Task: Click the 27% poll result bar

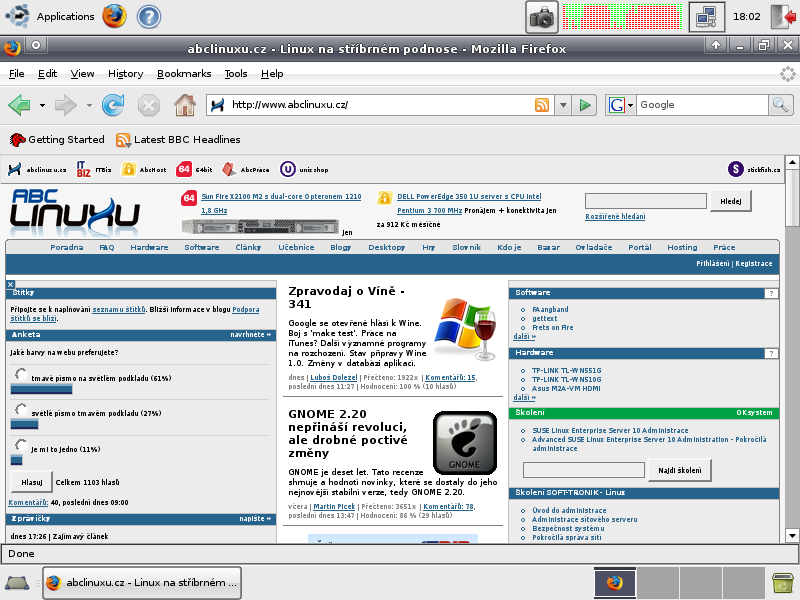Action: [x=24, y=424]
